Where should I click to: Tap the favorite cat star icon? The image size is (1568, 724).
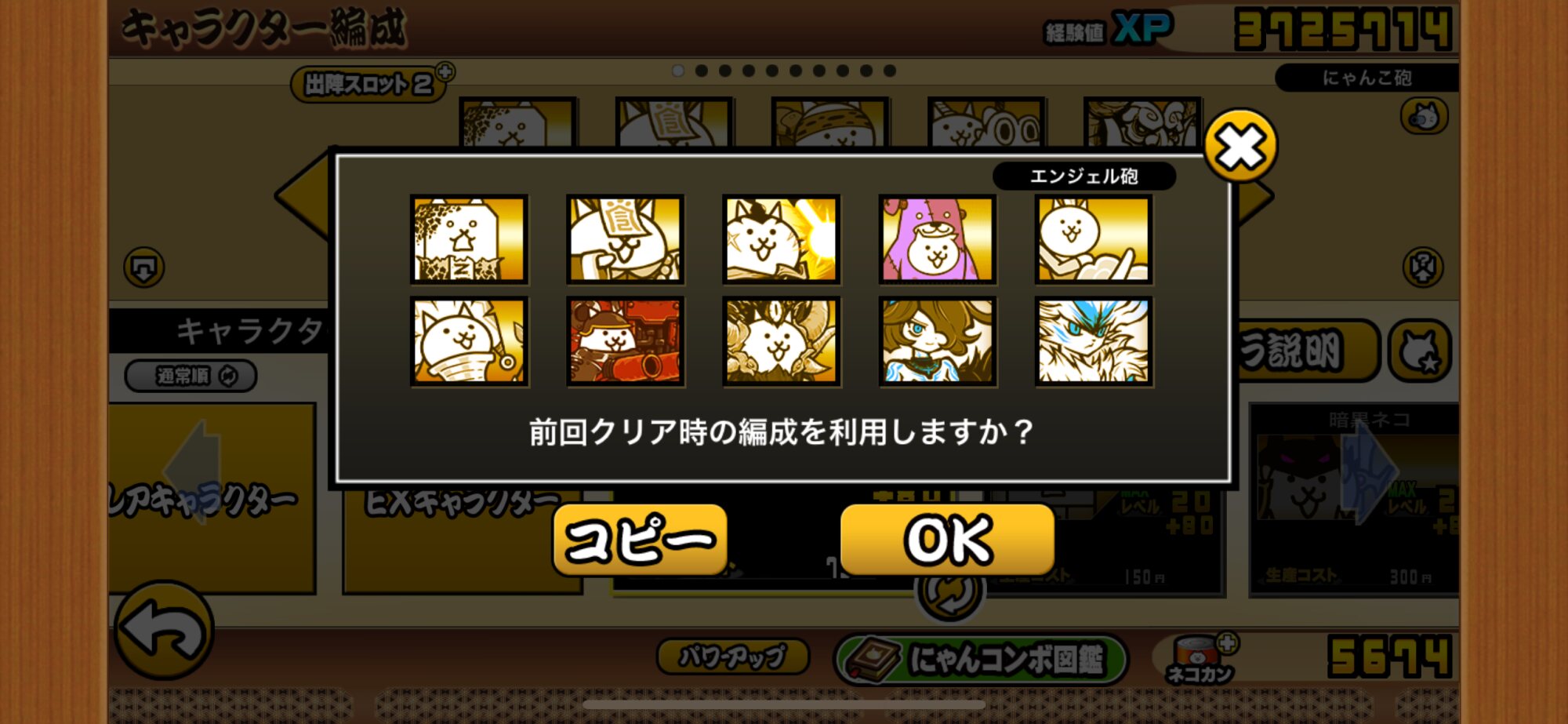coord(1420,351)
